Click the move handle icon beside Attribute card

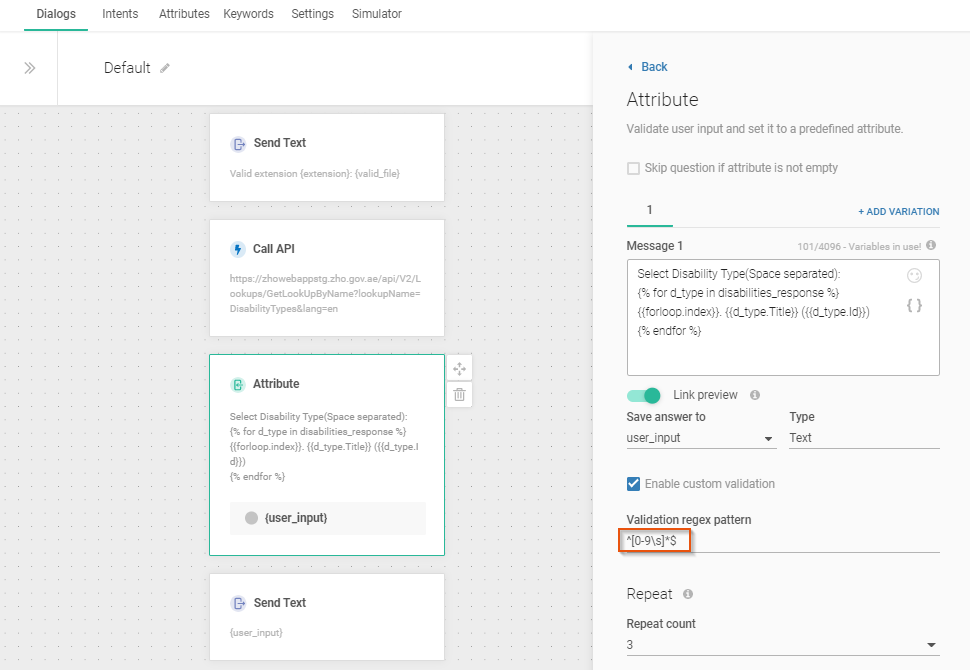click(x=459, y=368)
